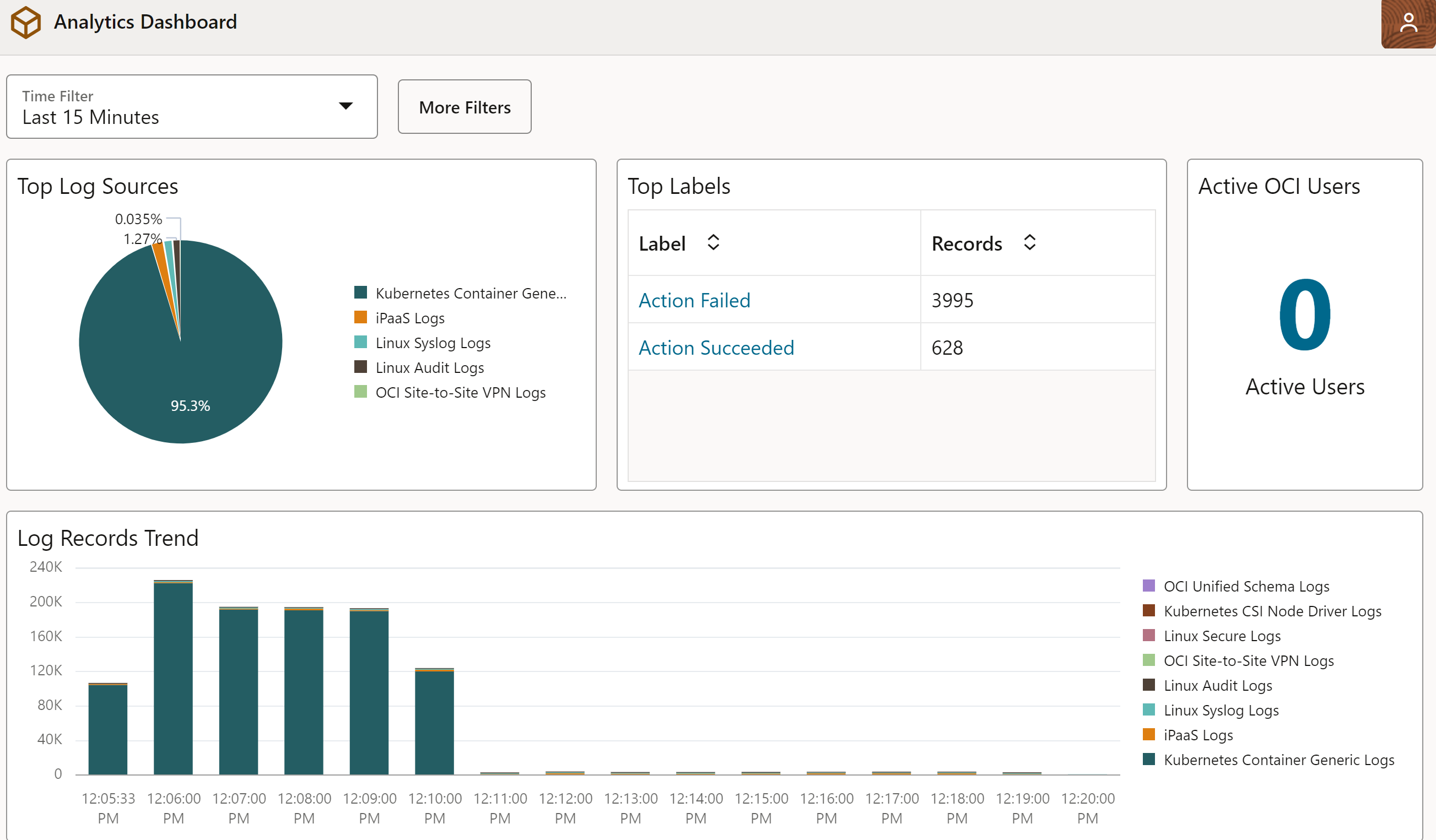Toggle Kubernetes Container Gene... pie legend swatch

pyautogui.click(x=361, y=292)
